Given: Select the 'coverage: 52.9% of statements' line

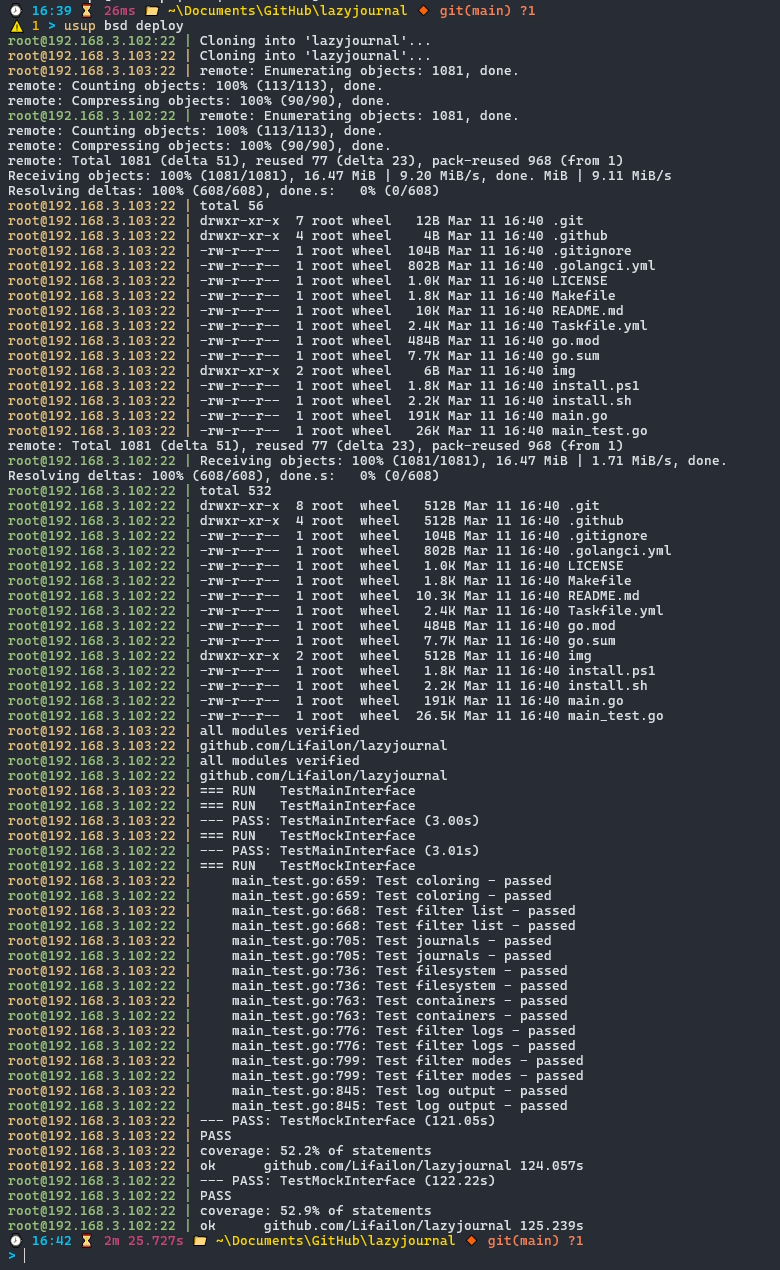Looking at the screenshot, I should (316, 1211).
